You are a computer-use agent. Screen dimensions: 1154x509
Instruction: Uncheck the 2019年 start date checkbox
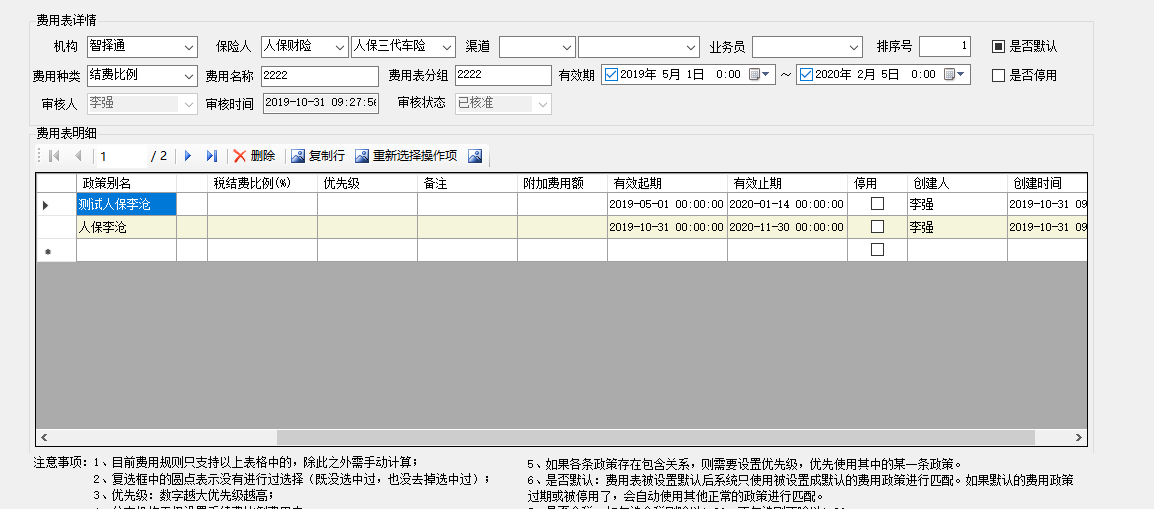611,75
